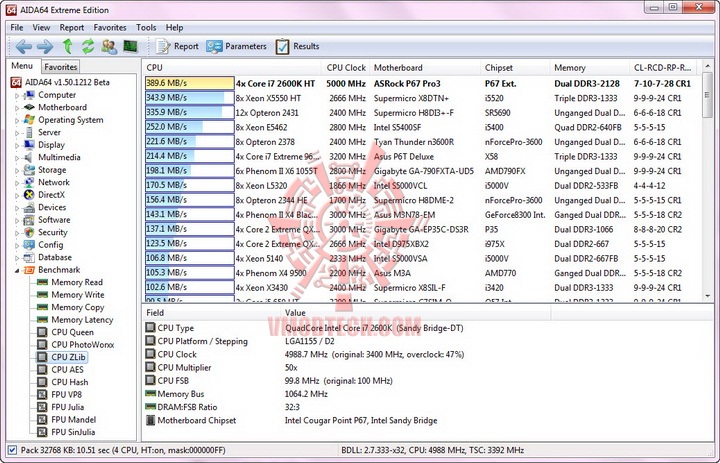Expand the Motherboard tree node
This screenshot has width=720, height=463.
(17, 108)
